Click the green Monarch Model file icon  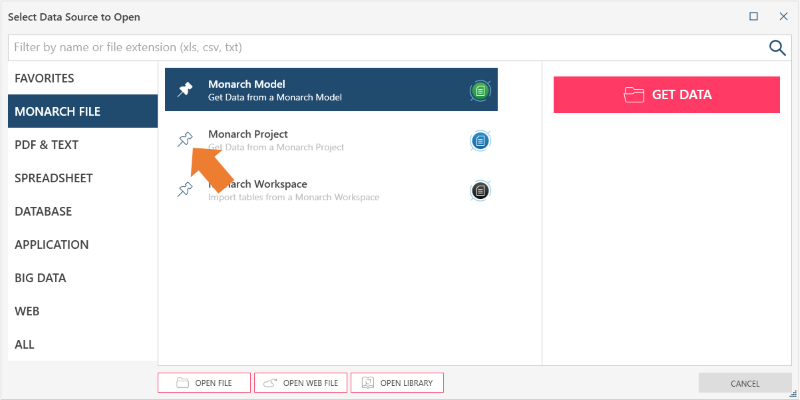pos(480,91)
